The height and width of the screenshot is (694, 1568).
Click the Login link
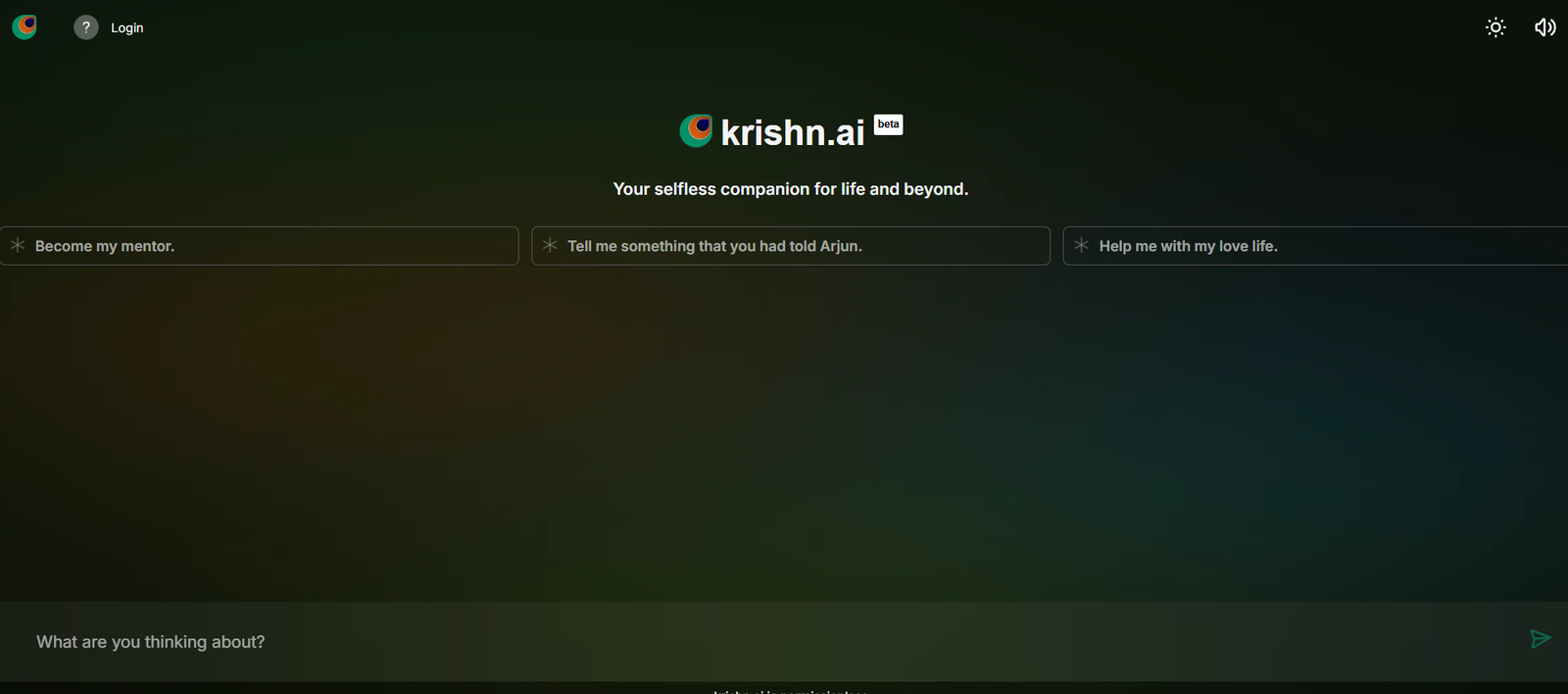pyautogui.click(x=126, y=27)
